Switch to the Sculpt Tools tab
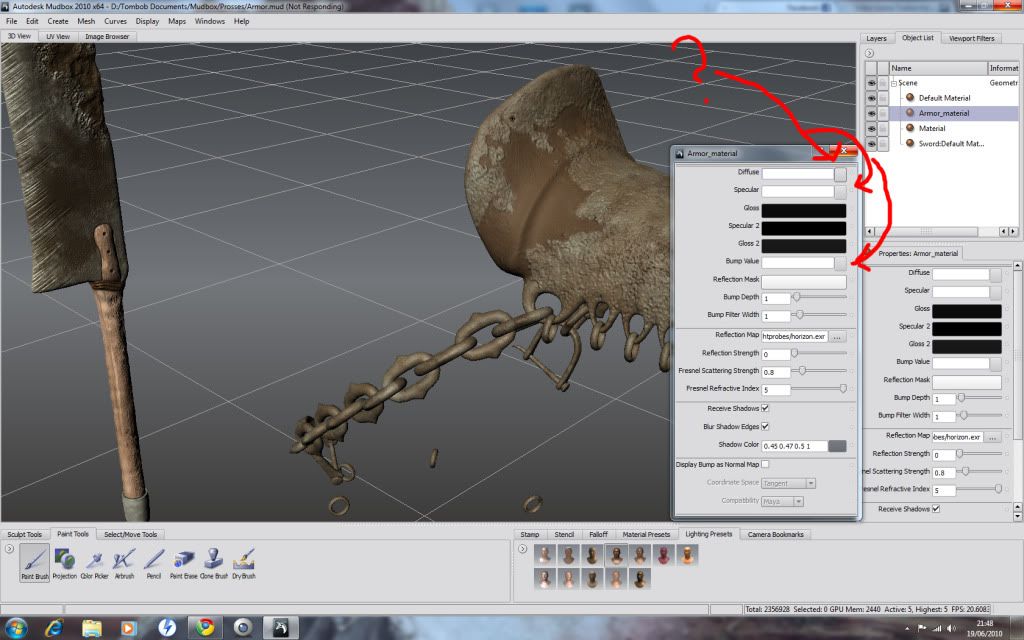This screenshot has height=640, width=1024. coord(23,534)
